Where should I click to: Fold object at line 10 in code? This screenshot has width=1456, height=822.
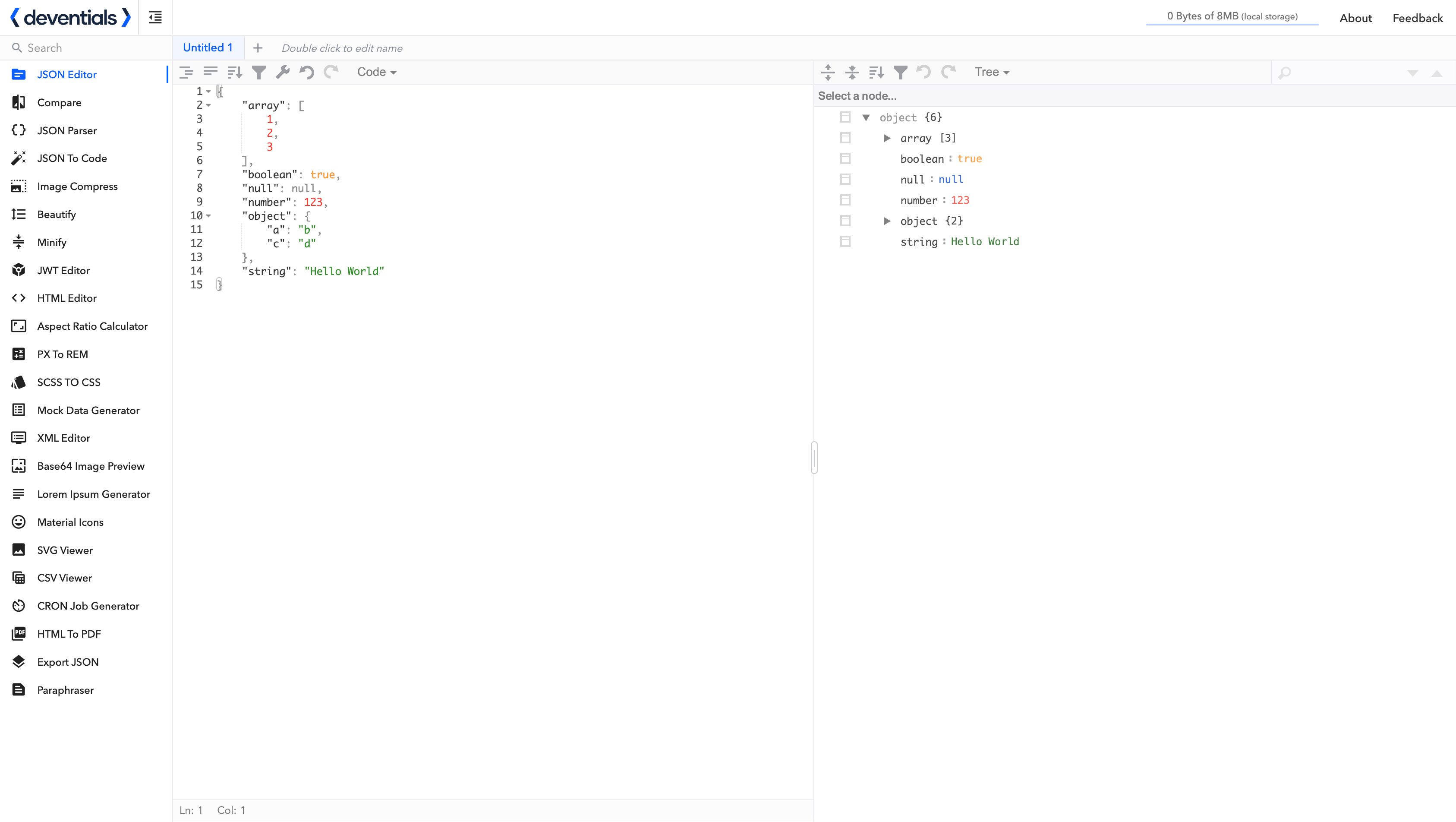(208, 216)
